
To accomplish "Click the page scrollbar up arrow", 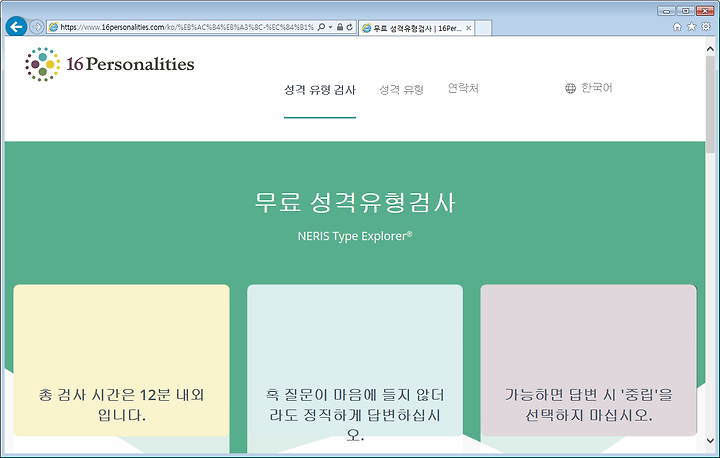I will click(710, 49).
